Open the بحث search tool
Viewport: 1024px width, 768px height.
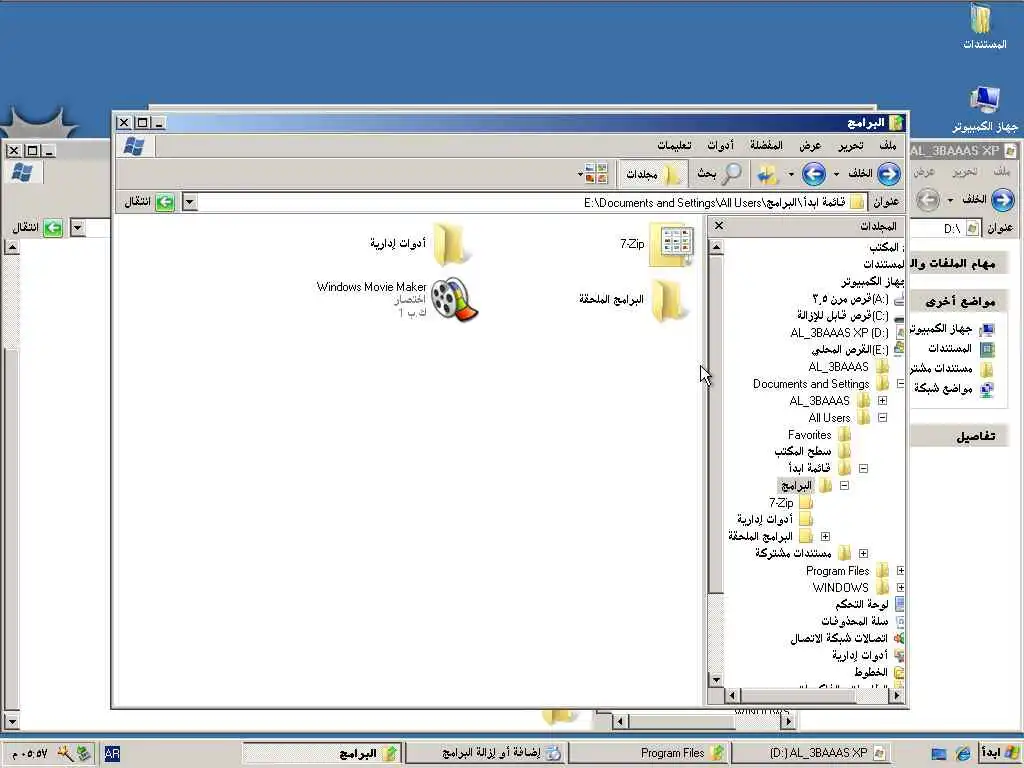[718, 174]
